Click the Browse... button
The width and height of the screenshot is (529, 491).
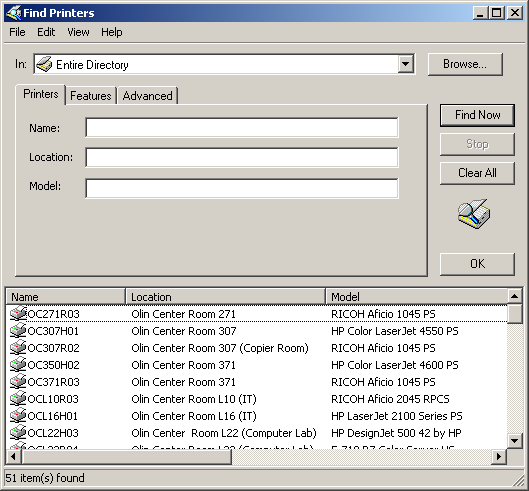(x=465, y=64)
